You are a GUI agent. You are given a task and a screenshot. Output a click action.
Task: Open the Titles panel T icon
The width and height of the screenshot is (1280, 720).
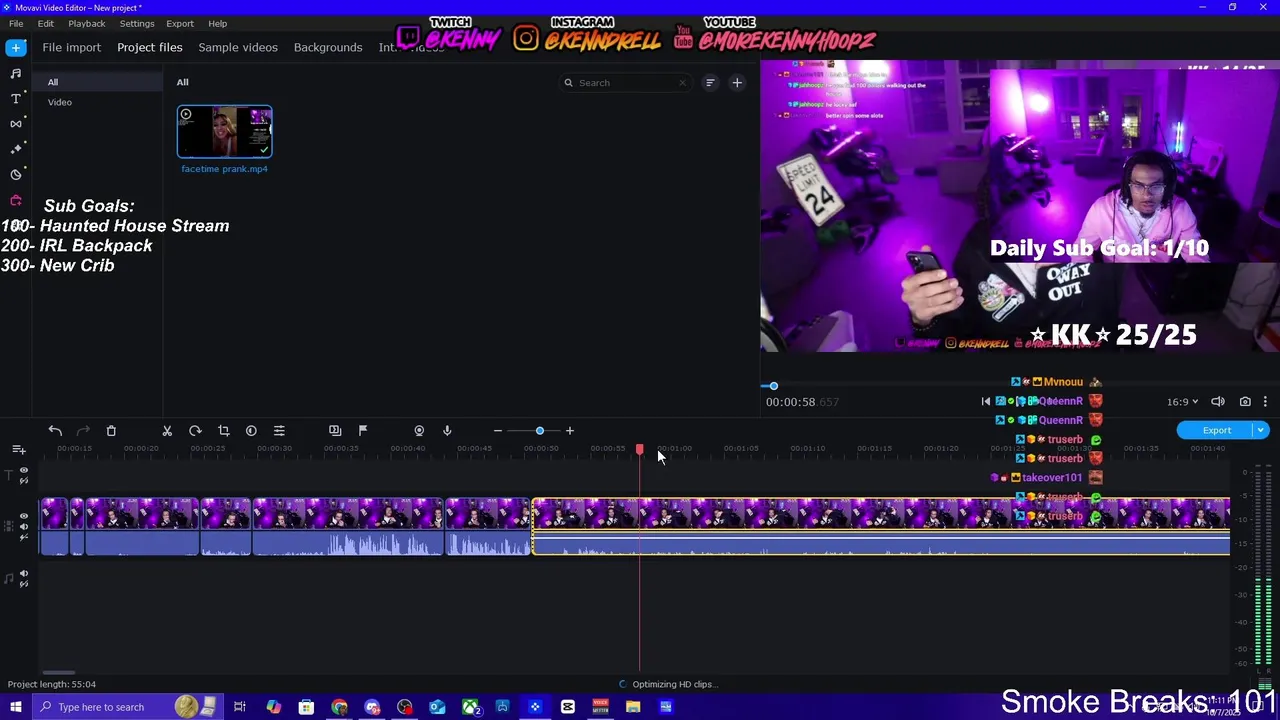tap(16, 98)
